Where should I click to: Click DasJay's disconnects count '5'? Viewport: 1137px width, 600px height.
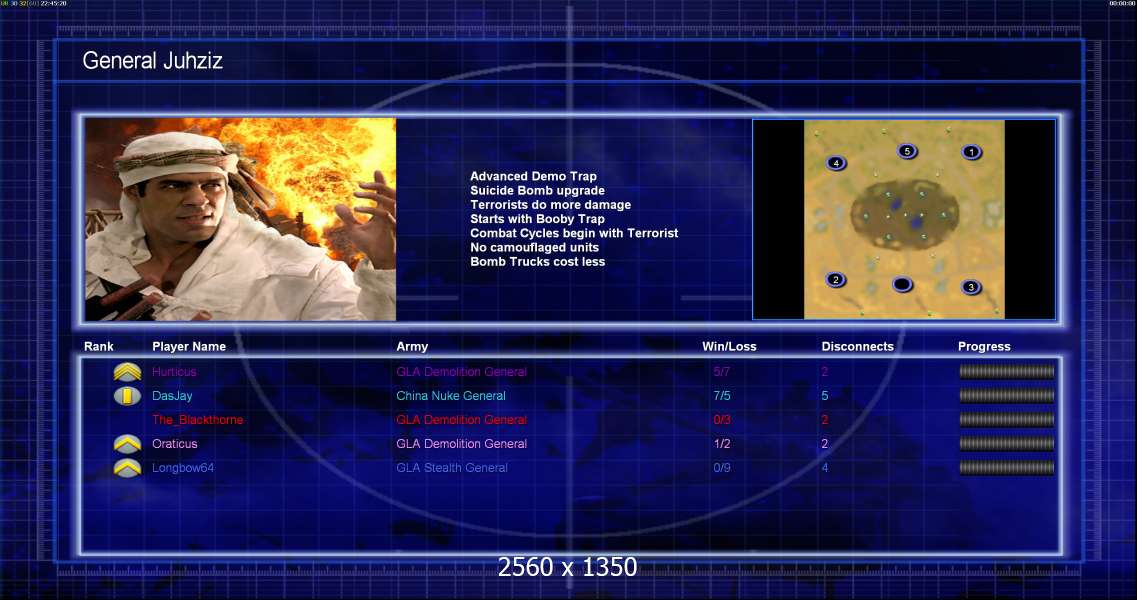pos(824,396)
